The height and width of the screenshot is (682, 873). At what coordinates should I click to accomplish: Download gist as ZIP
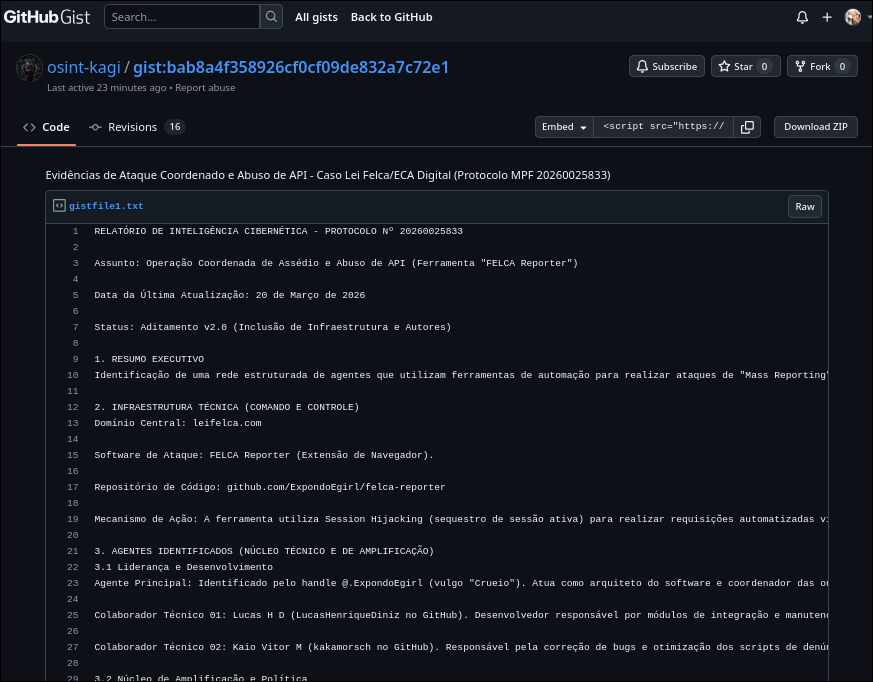coord(816,127)
